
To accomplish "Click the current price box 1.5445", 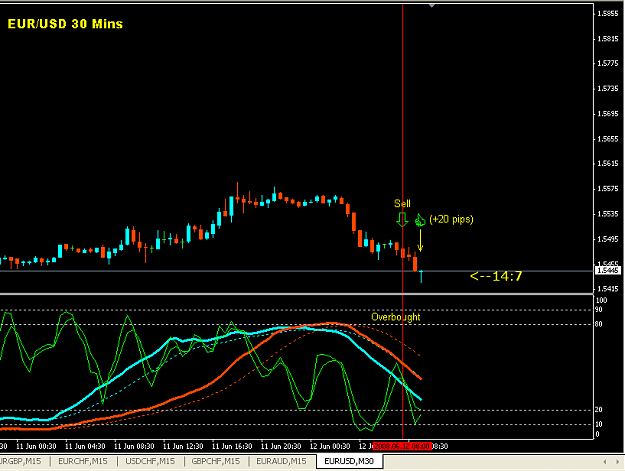I will pyautogui.click(x=608, y=271).
